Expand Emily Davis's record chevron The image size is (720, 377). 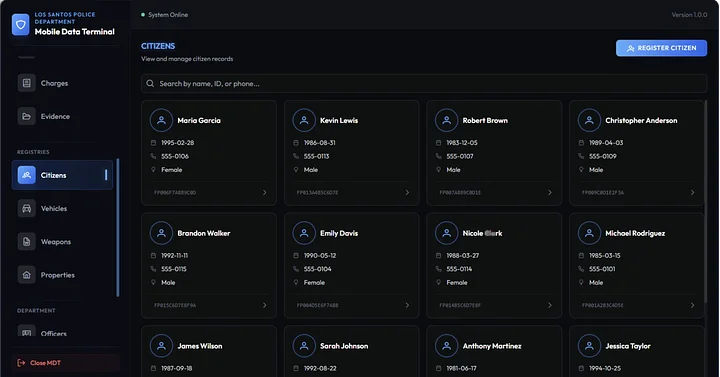click(x=407, y=305)
